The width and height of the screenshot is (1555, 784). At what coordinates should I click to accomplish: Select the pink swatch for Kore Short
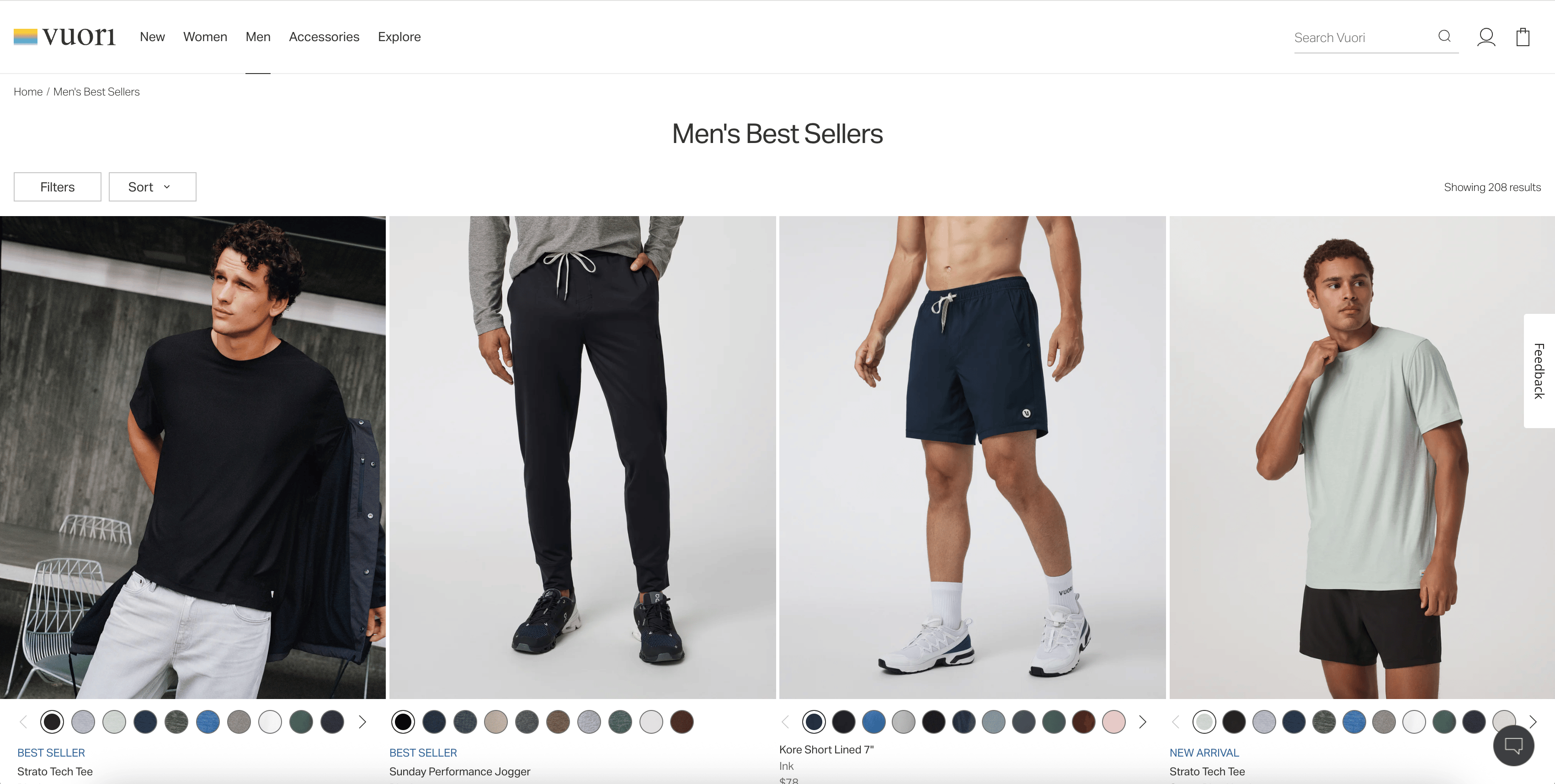[x=1114, y=722]
